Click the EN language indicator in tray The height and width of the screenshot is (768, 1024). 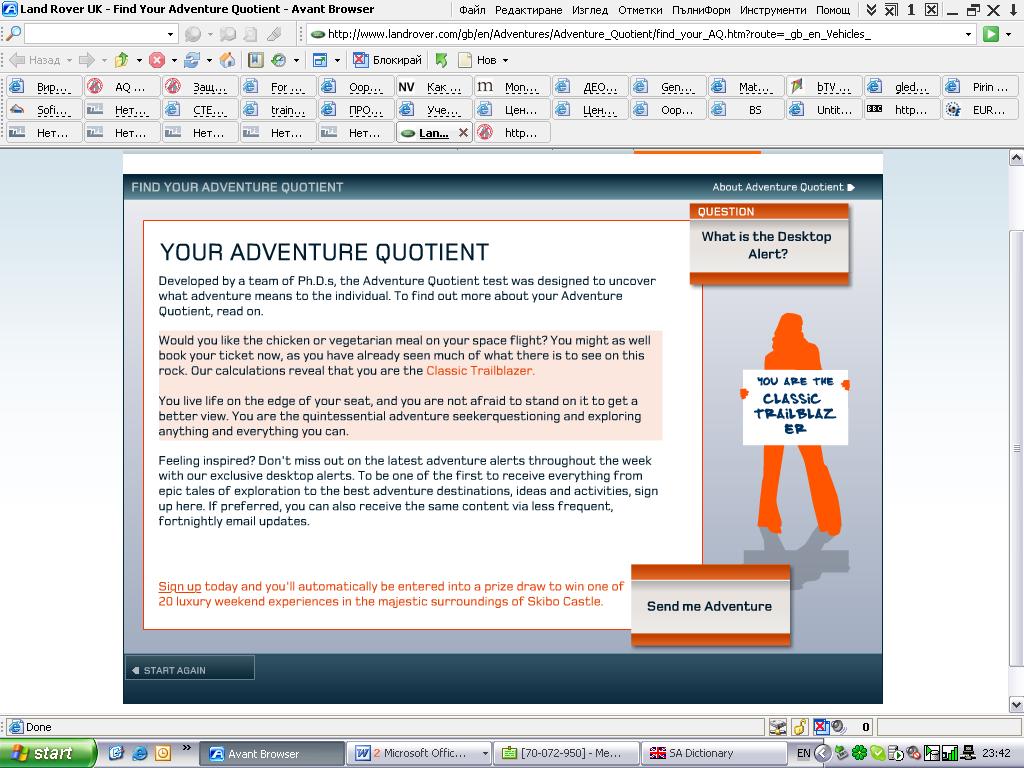tap(804, 753)
